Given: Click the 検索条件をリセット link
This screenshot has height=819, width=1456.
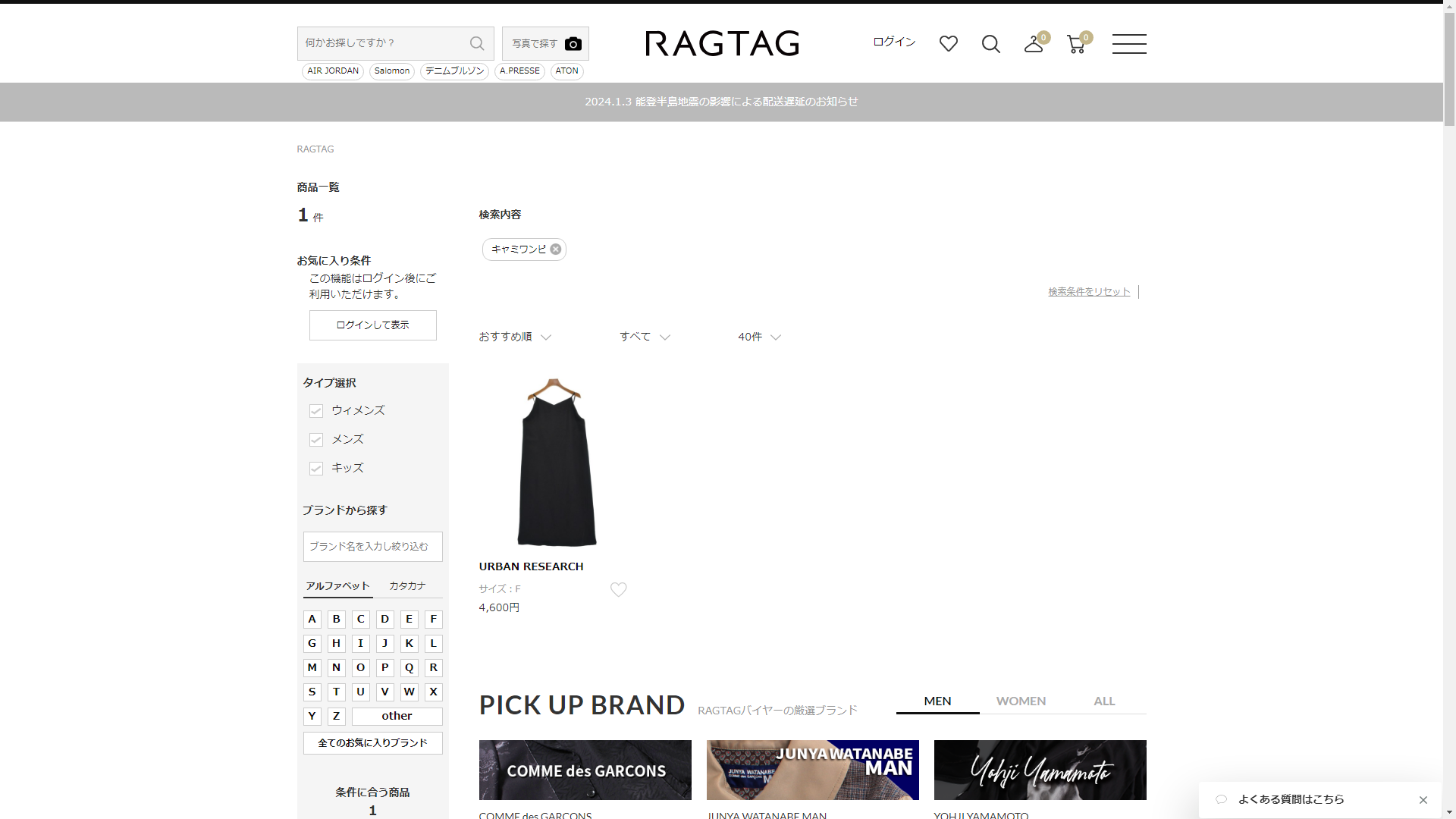Looking at the screenshot, I should pos(1088,292).
